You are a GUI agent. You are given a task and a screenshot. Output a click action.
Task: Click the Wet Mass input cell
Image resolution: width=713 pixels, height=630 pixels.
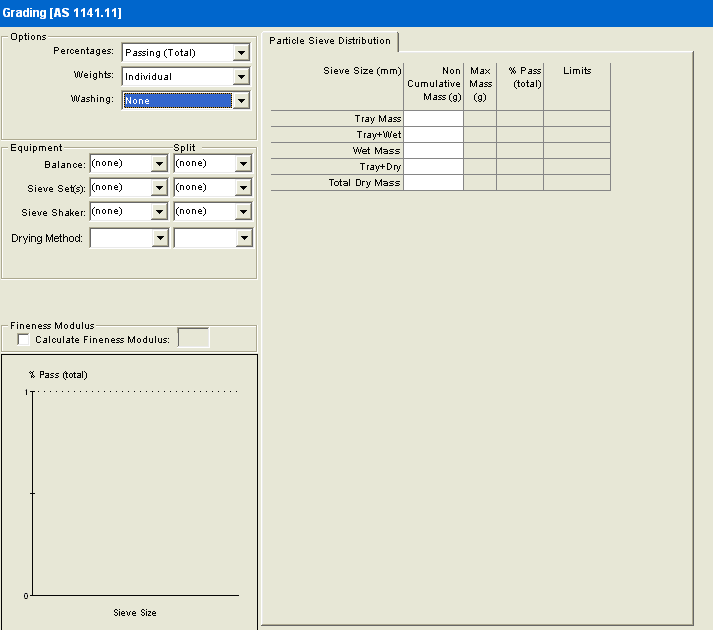coord(433,151)
